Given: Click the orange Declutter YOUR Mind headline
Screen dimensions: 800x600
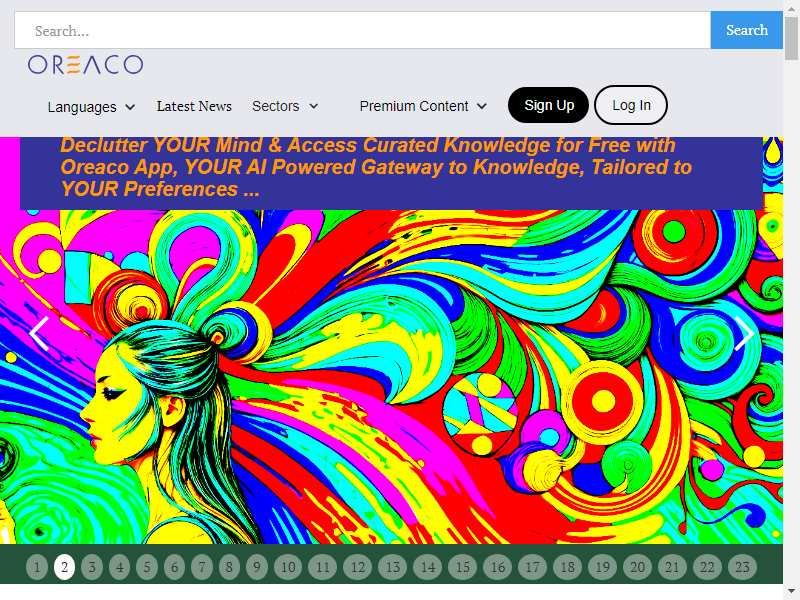Looking at the screenshot, I should (x=376, y=167).
